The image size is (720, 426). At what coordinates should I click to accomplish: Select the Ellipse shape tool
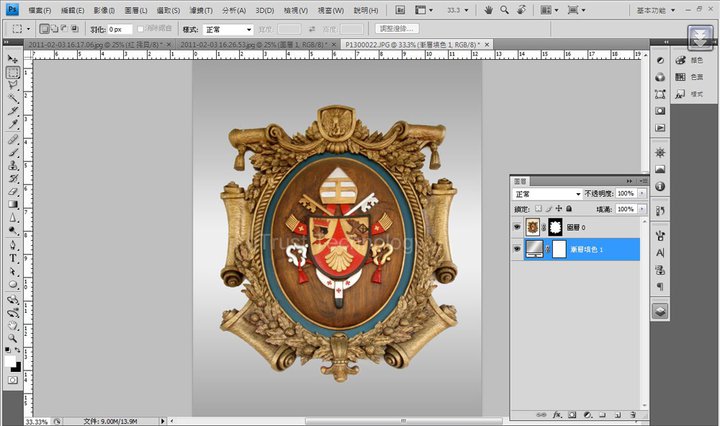[13, 284]
